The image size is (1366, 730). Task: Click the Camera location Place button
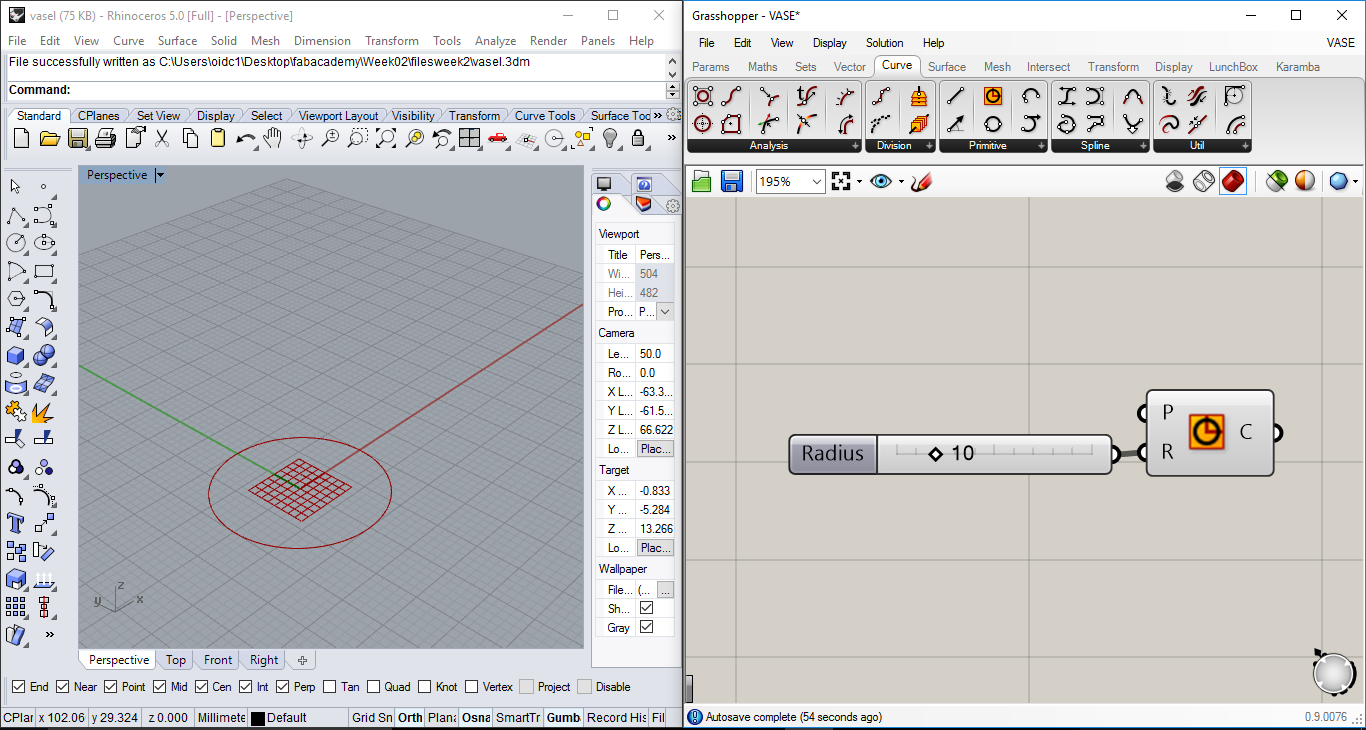point(655,449)
